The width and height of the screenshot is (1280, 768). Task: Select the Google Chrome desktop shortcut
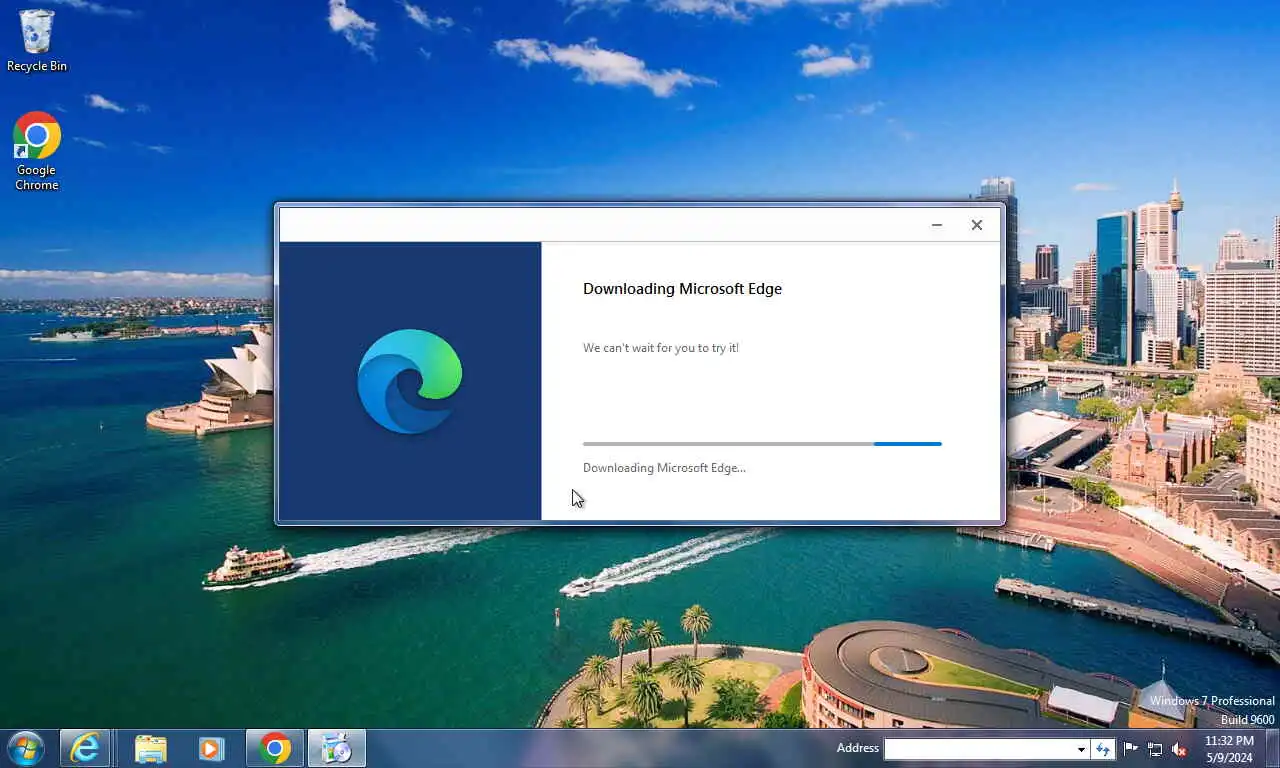[x=37, y=151]
